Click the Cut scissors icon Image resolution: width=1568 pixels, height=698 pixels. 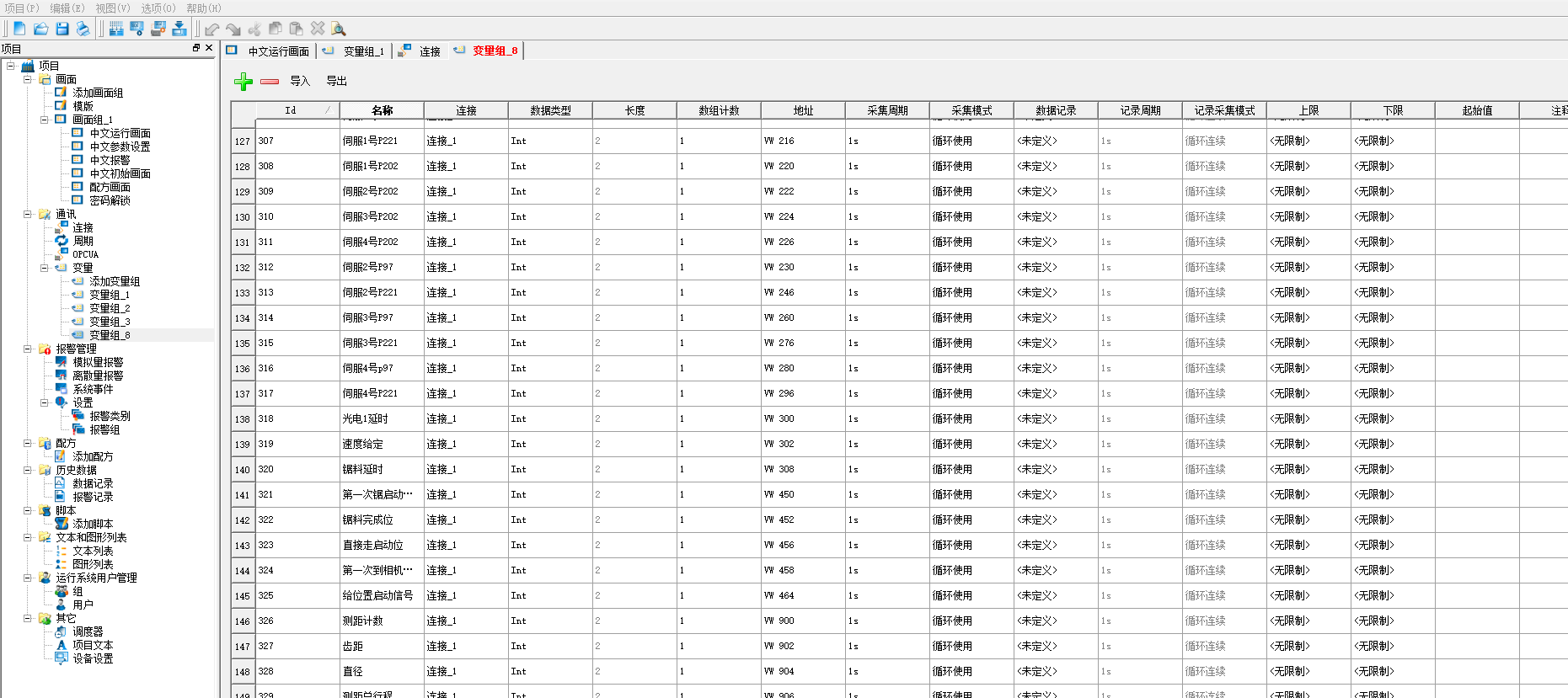coord(254,29)
